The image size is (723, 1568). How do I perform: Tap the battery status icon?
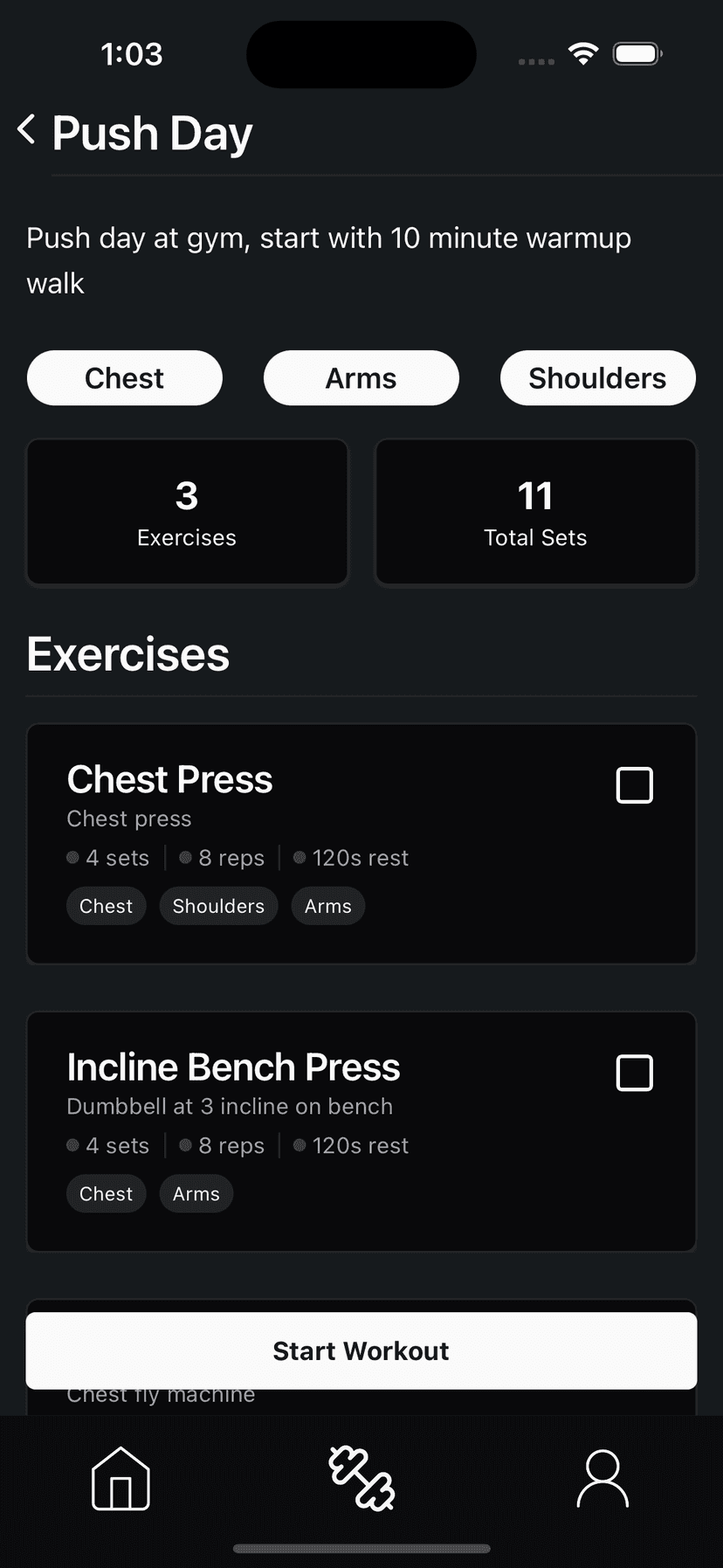(x=637, y=54)
